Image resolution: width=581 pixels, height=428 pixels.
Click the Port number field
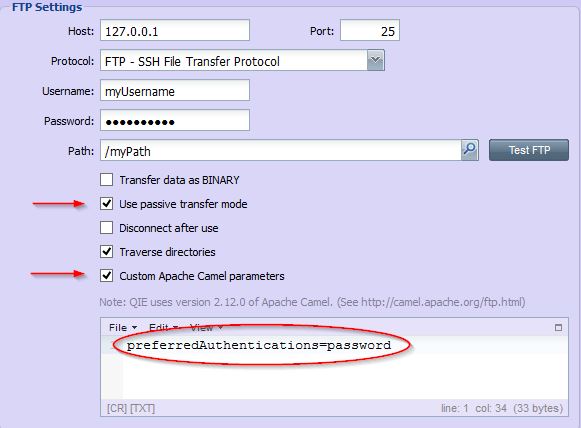pos(370,30)
